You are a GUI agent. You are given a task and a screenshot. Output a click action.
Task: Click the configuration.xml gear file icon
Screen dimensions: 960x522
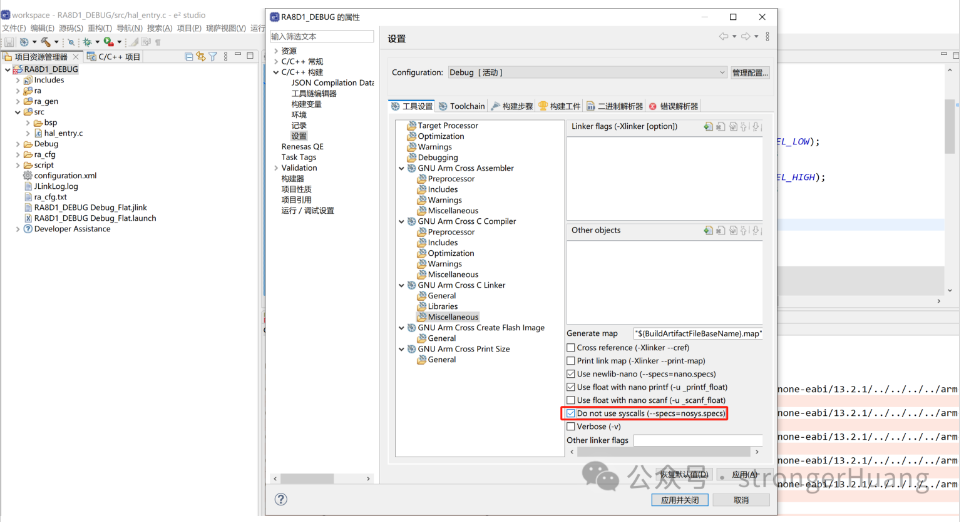(28, 176)
